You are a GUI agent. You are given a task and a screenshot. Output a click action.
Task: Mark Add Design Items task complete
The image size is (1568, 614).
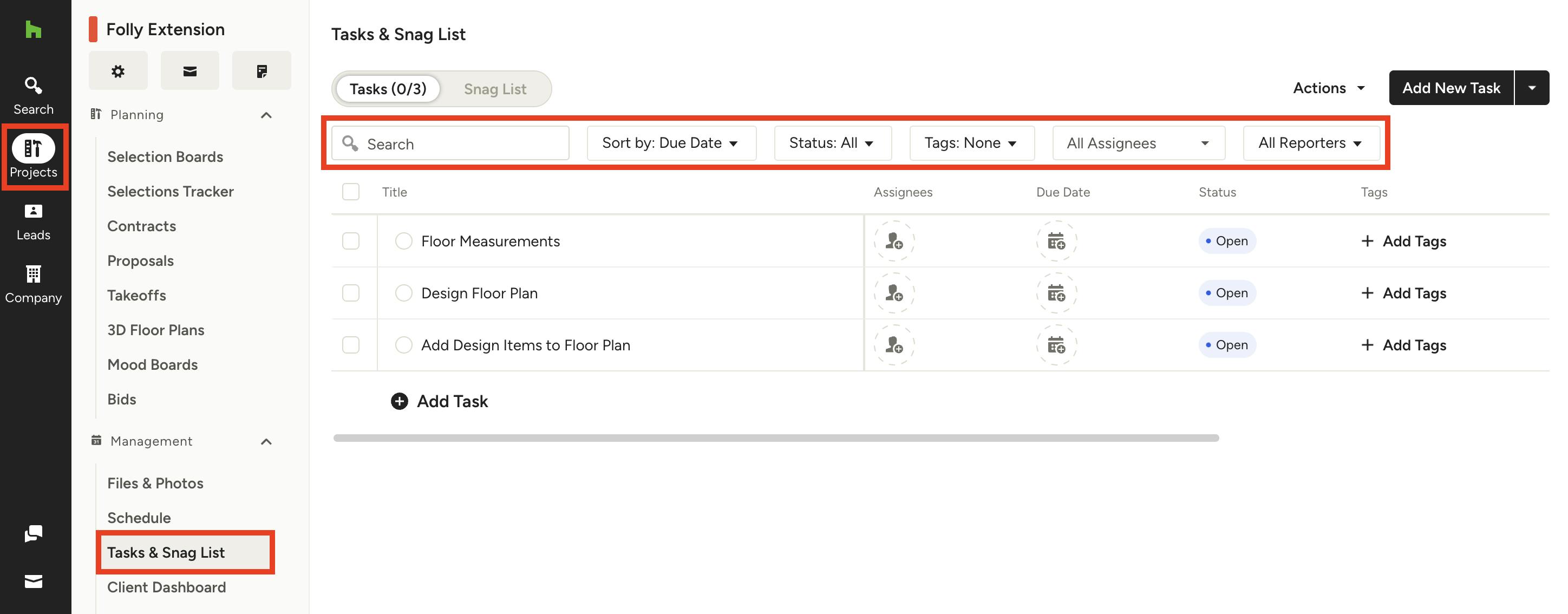403,345
